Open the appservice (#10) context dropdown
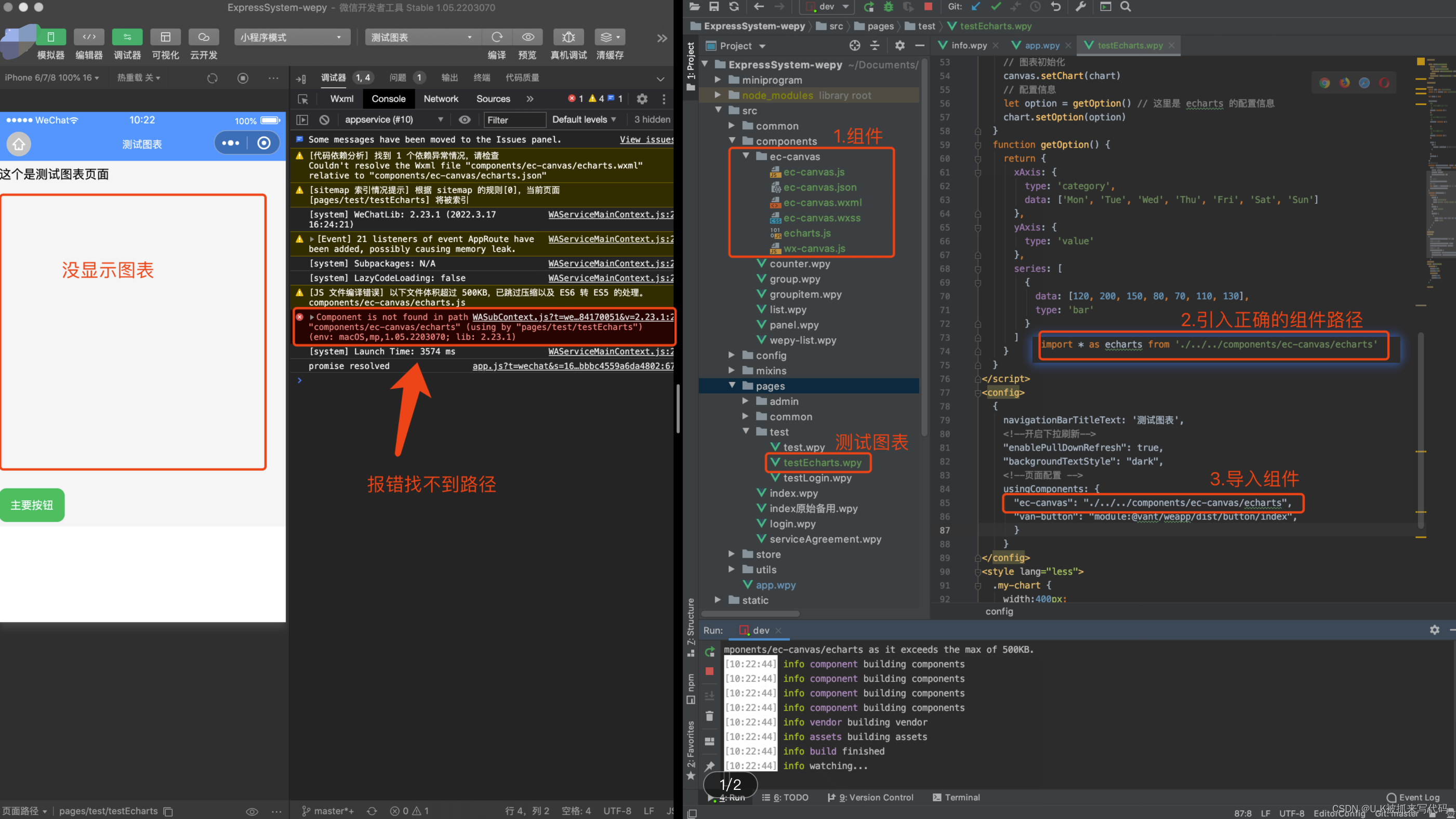Image resolution: width=1456 pixels, height=819 pixels. pos(394,120)
